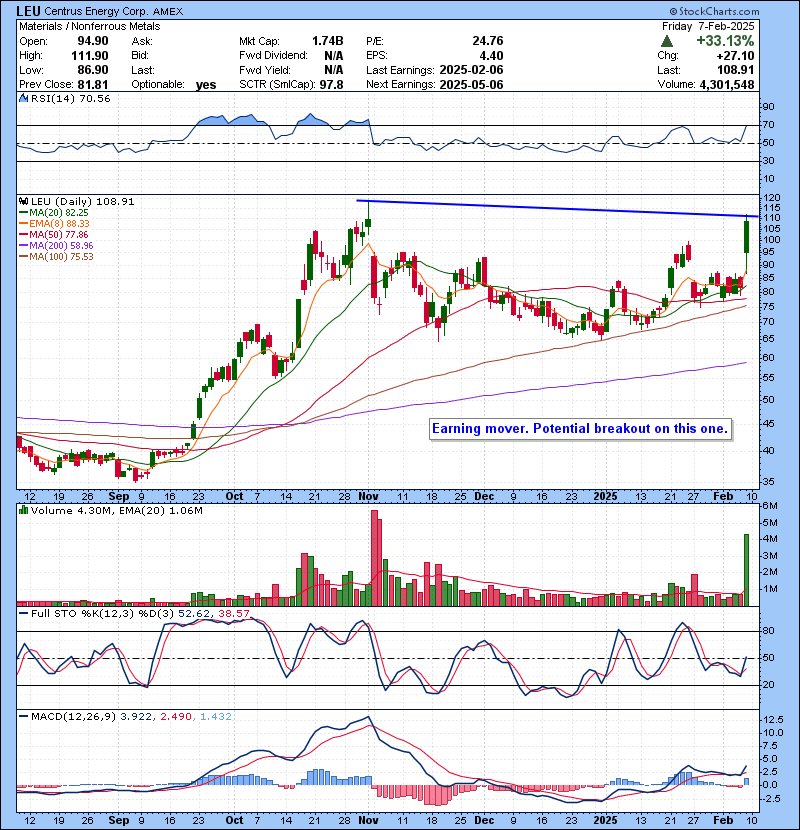The image size is (800, 830).
Task: Click the Prev Close value 81.81
Action: coord(93,84)
